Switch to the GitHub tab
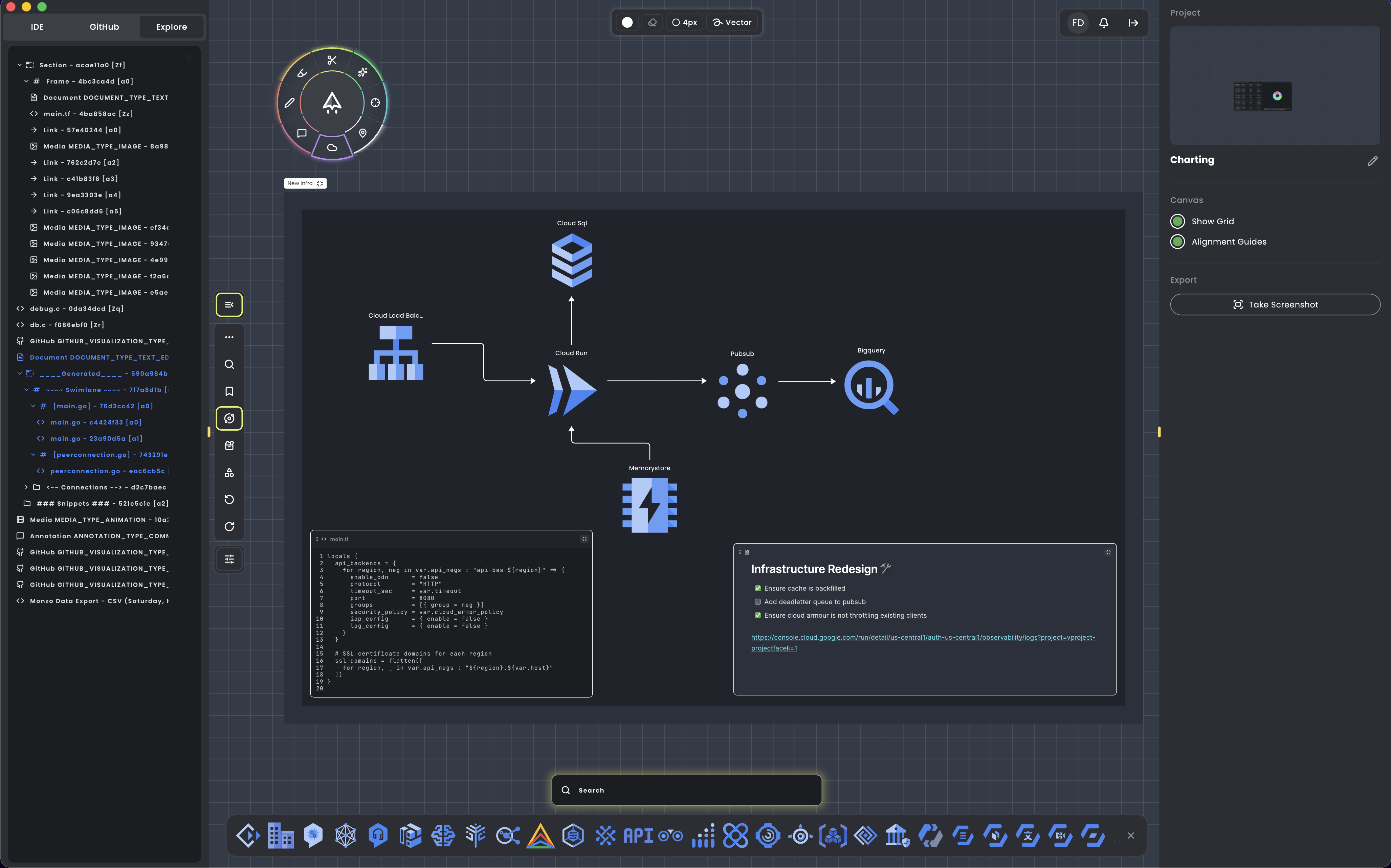Viewport: 1391px width, 868px height. 104,27
